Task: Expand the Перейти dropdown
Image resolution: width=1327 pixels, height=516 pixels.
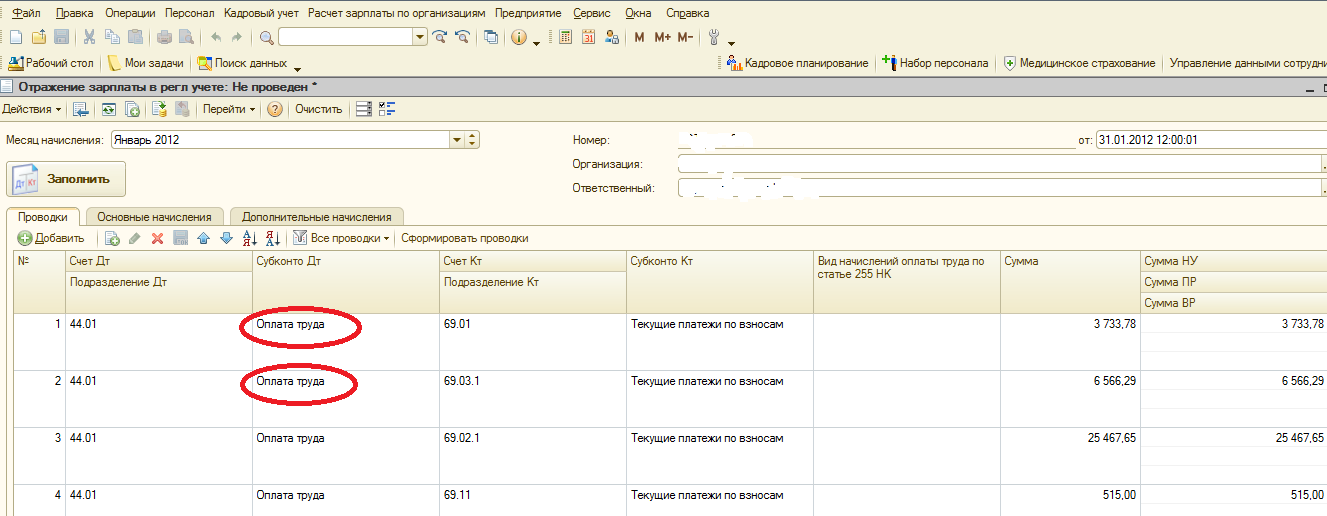Action: 229,109
